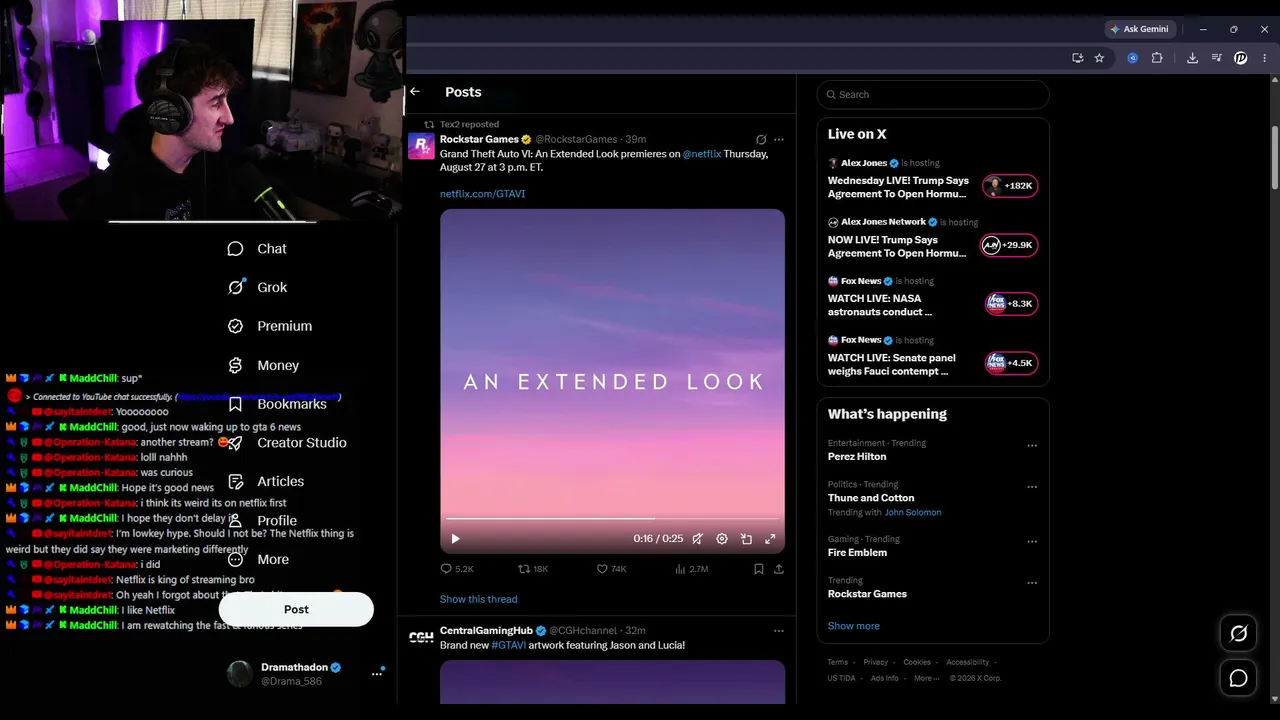Join Alex Jones Wednesday LIVE +182K space
1280x720 pixels.
click(1010, 186)
